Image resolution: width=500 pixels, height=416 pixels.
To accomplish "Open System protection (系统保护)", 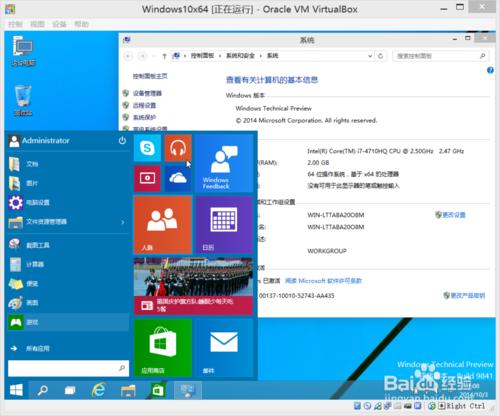I will tap(144, 117).
